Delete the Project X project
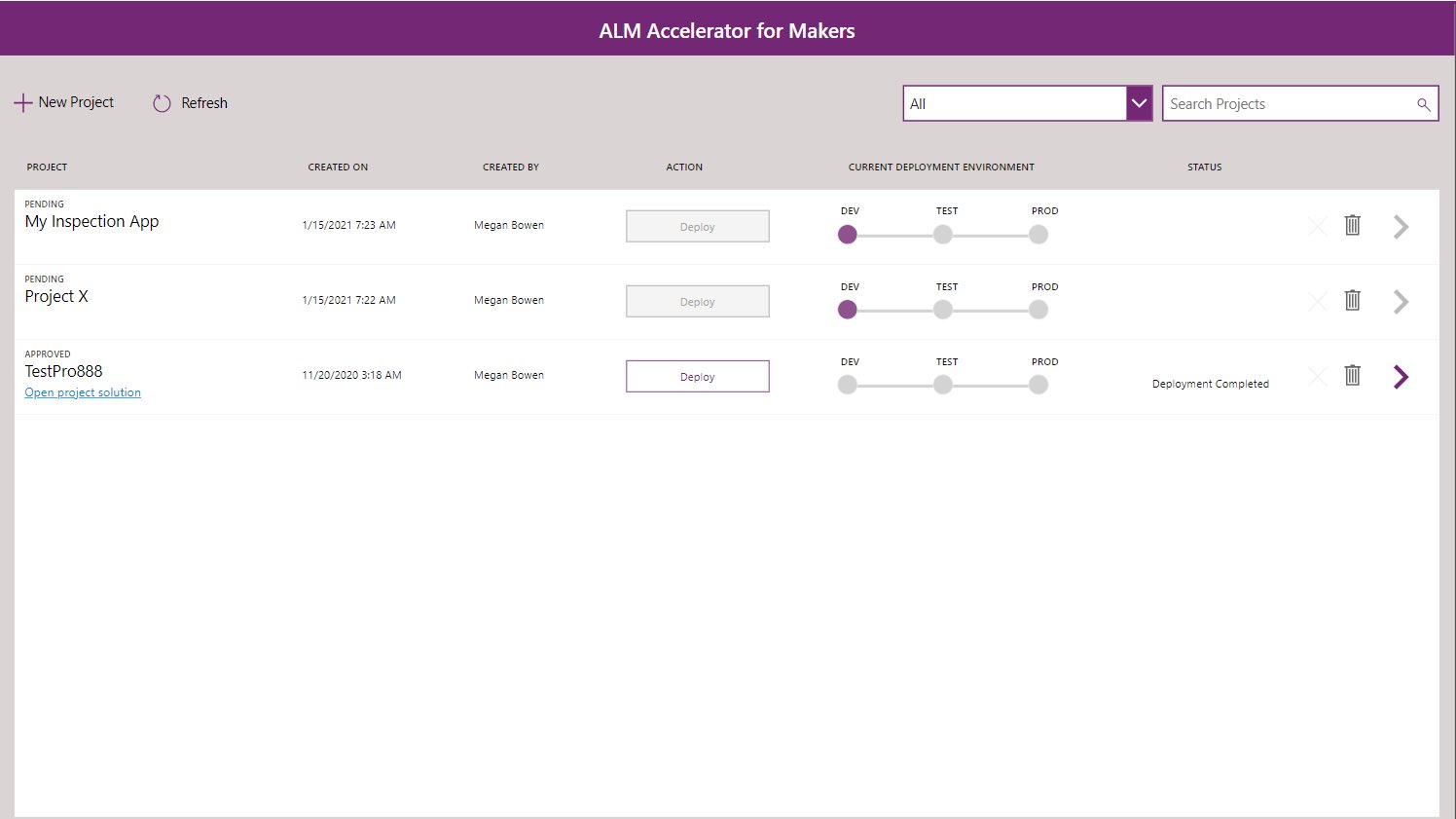This screenshot has height=819, width=1456. 1352,301
